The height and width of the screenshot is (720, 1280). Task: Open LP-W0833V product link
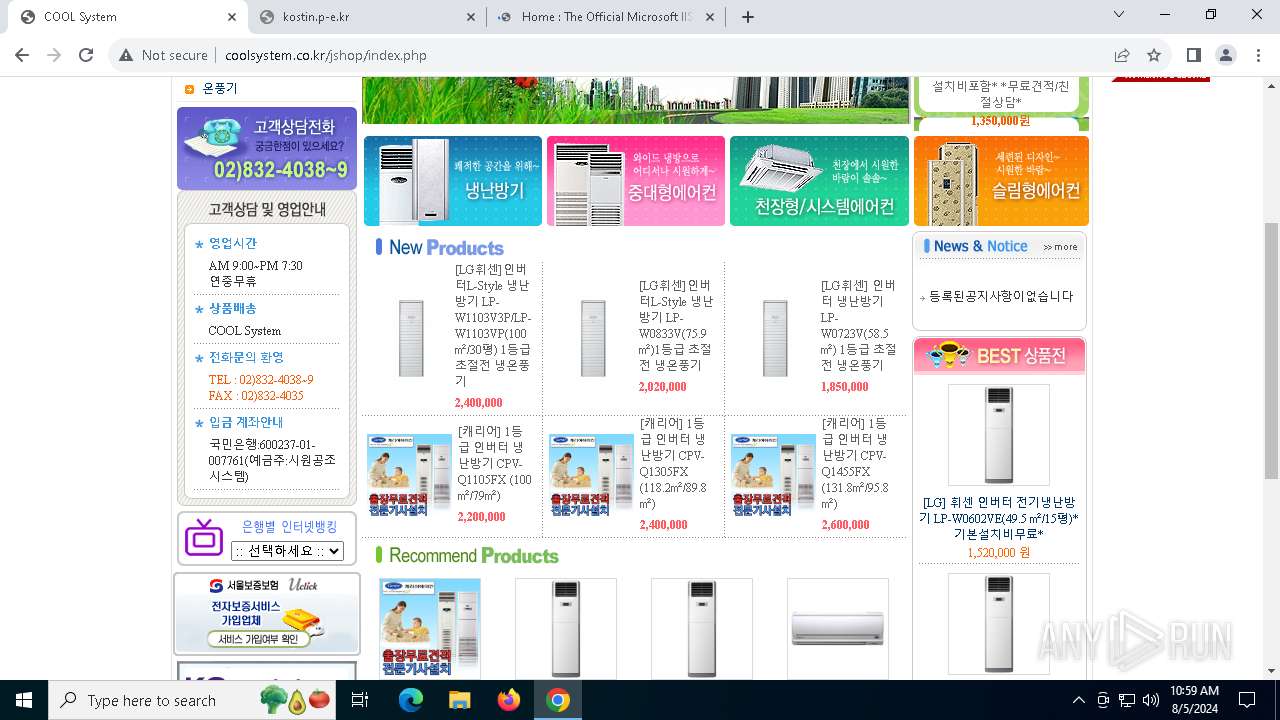tap(677, 325)
